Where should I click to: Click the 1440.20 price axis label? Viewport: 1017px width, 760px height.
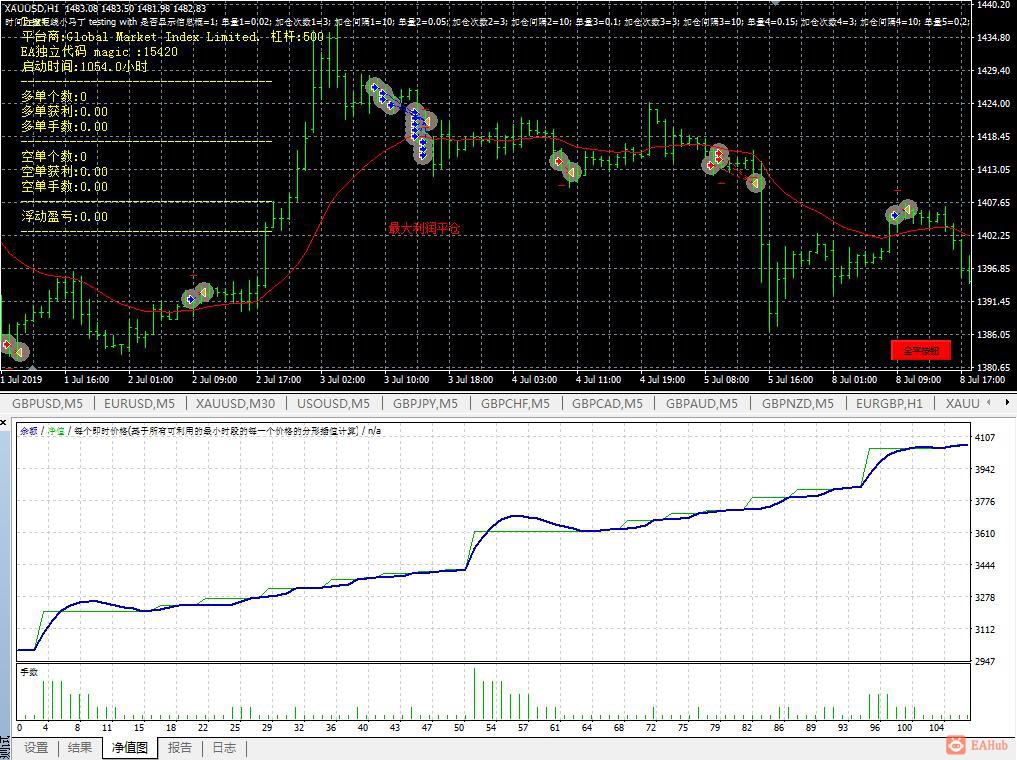click(x=994, y=5)
